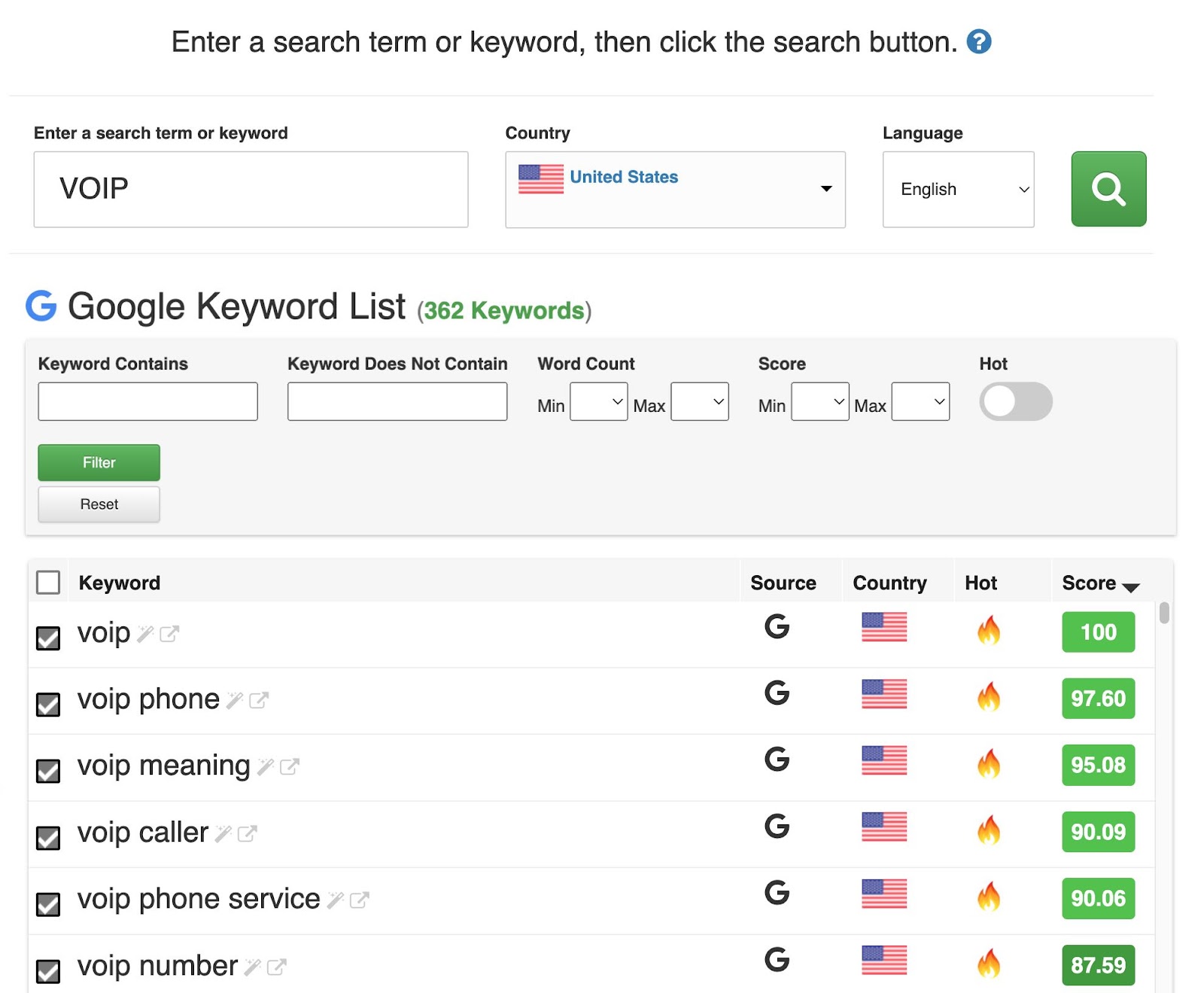
Task: Click the G source icon in voip row
Action: [777, 628]
